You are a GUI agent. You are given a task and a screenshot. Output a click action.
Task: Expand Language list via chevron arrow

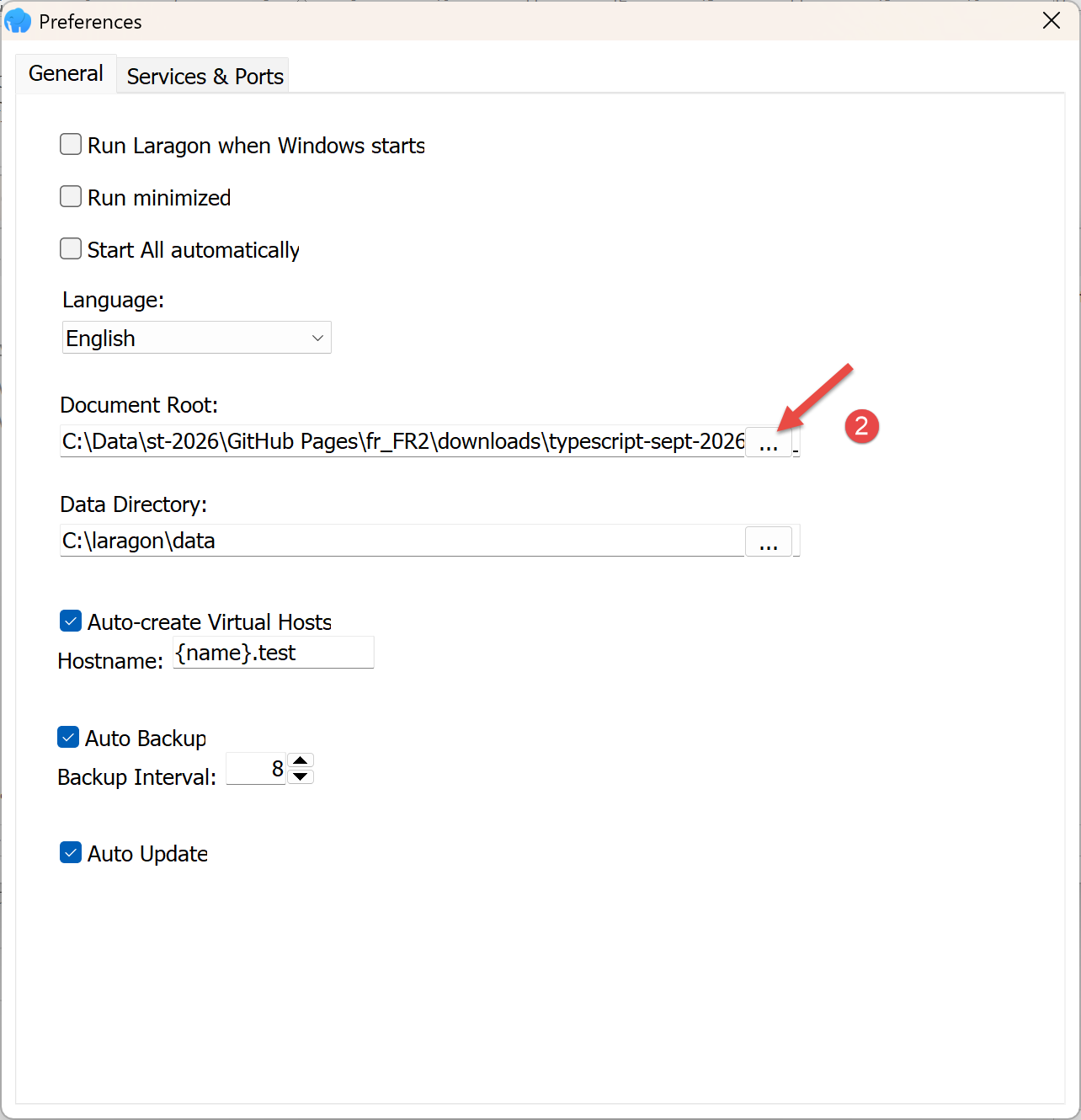[317, 338]
